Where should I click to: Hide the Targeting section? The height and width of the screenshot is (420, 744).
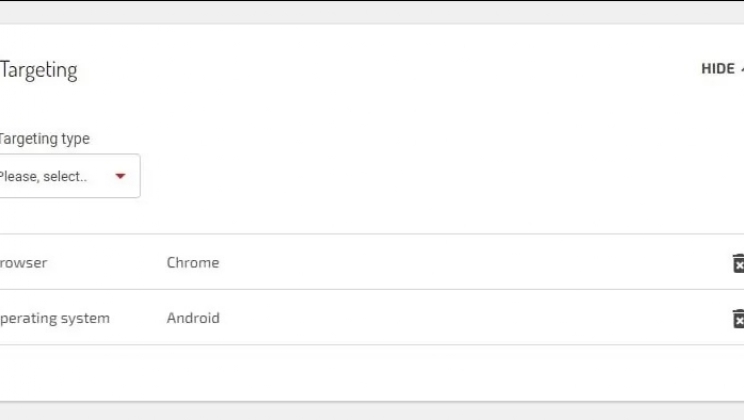point(719,69)
